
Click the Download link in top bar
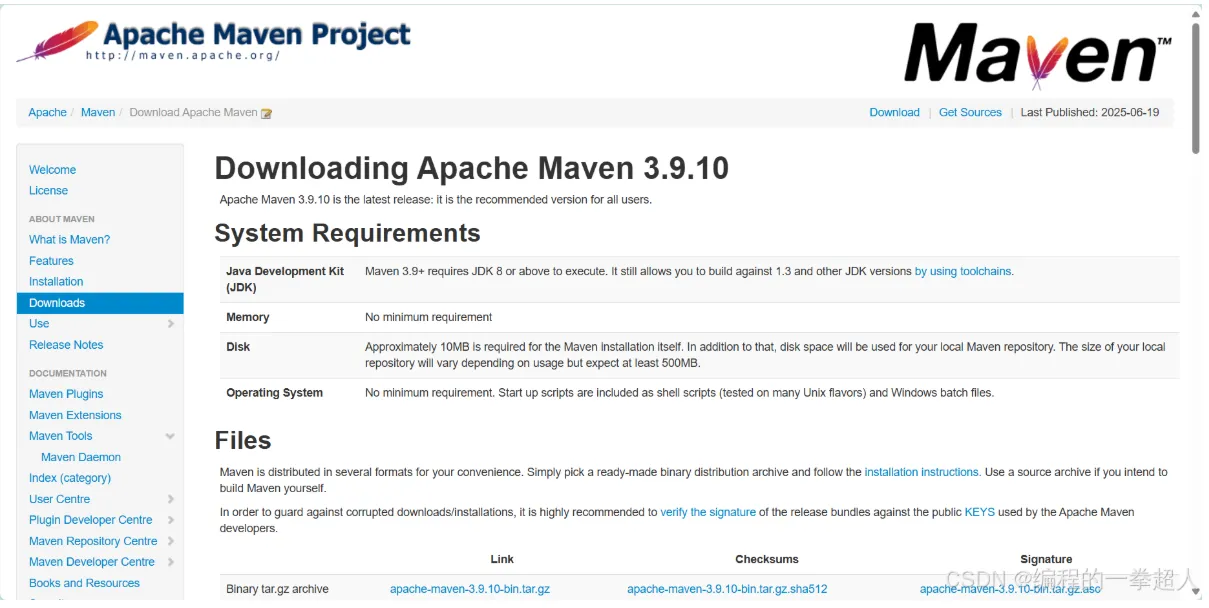tap(894, 113)
